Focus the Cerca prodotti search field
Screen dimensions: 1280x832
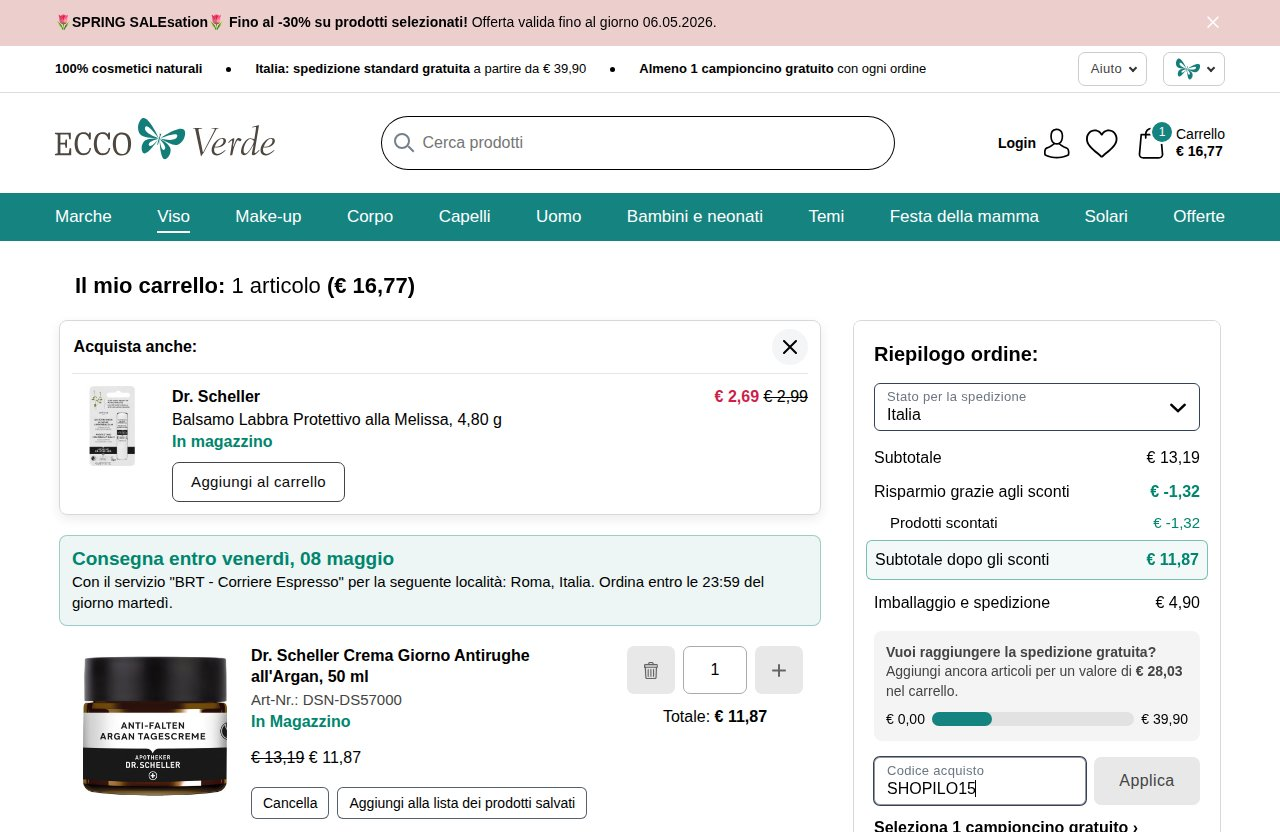coord(638,143)
